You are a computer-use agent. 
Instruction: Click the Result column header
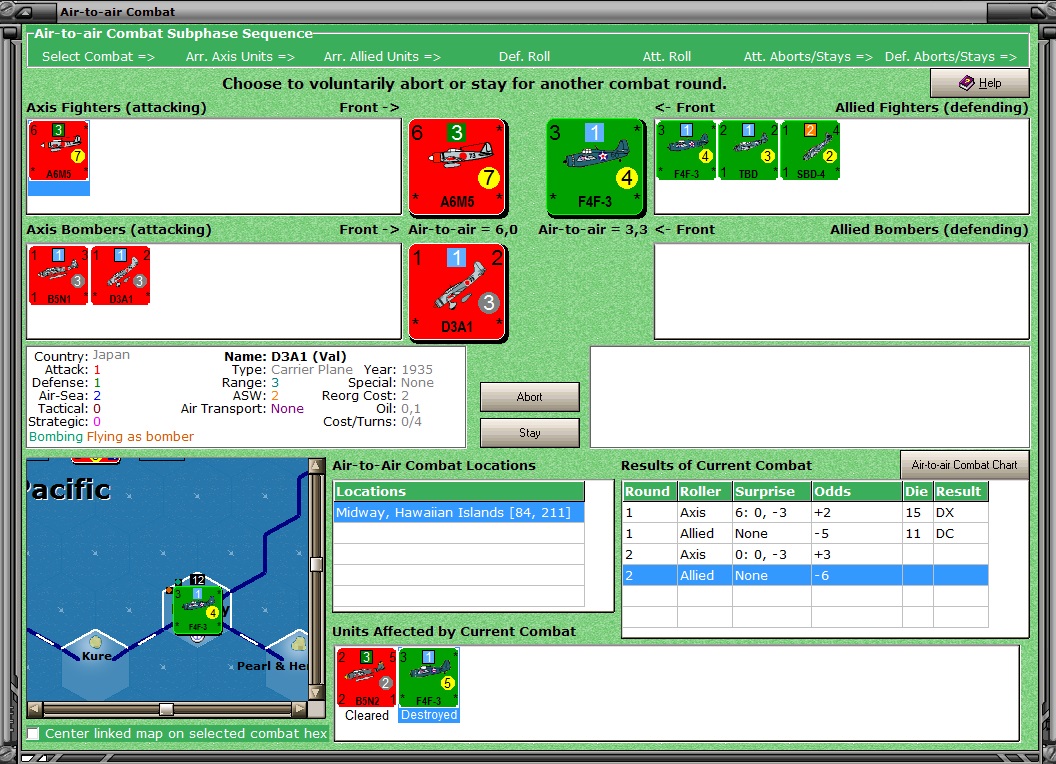pyautogui.click(x=961, y=491)
